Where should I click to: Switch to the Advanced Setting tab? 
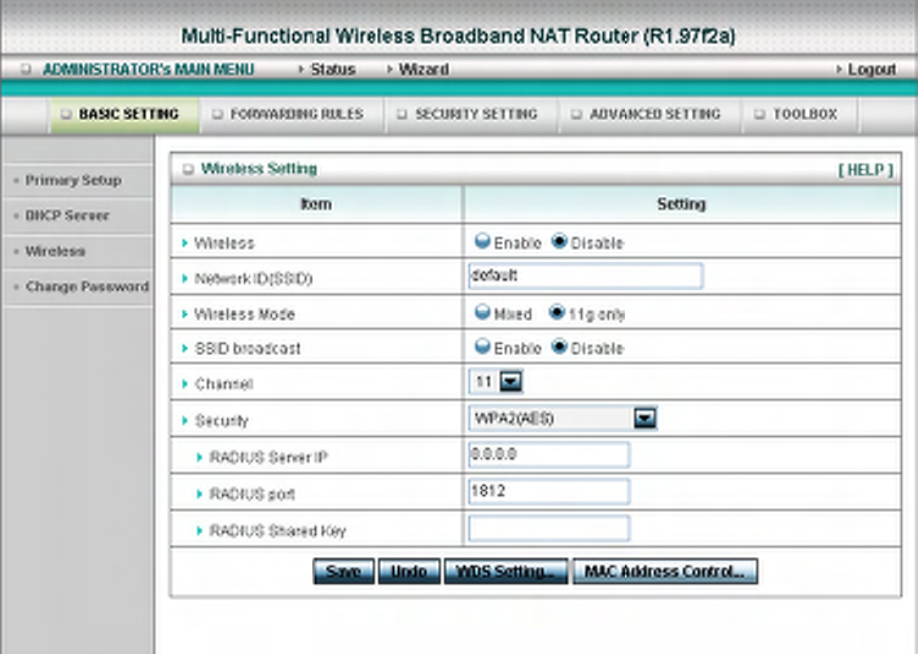click(649, 114)
